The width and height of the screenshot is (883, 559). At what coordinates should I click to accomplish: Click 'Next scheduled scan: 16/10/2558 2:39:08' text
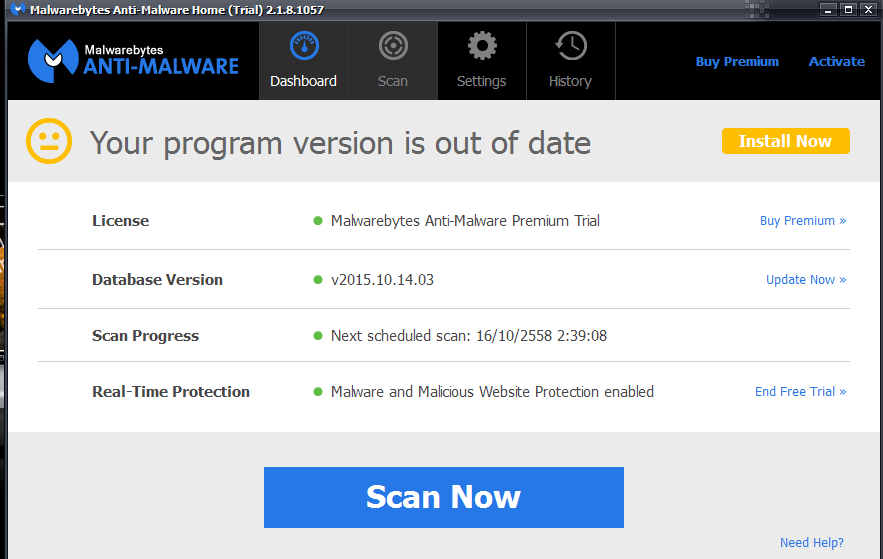[469, 336]
